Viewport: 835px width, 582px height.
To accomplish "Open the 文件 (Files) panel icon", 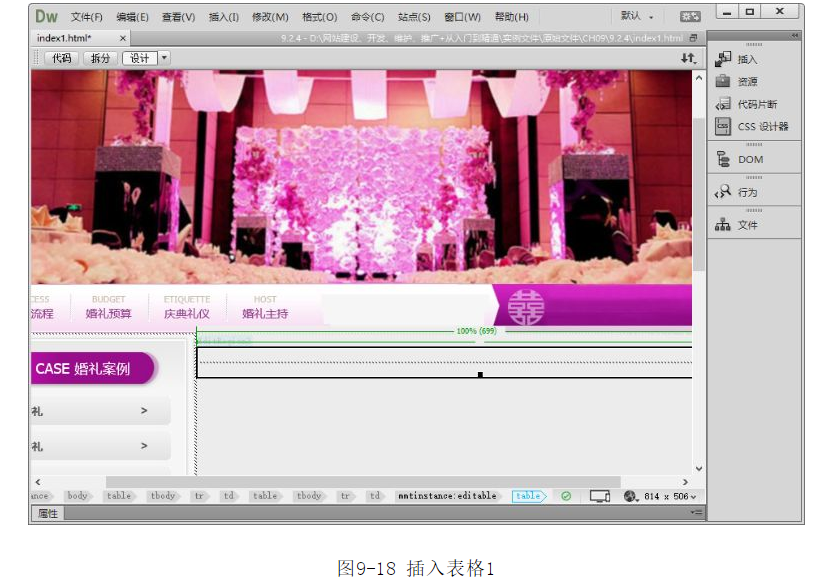I will (x=723, y=225).
